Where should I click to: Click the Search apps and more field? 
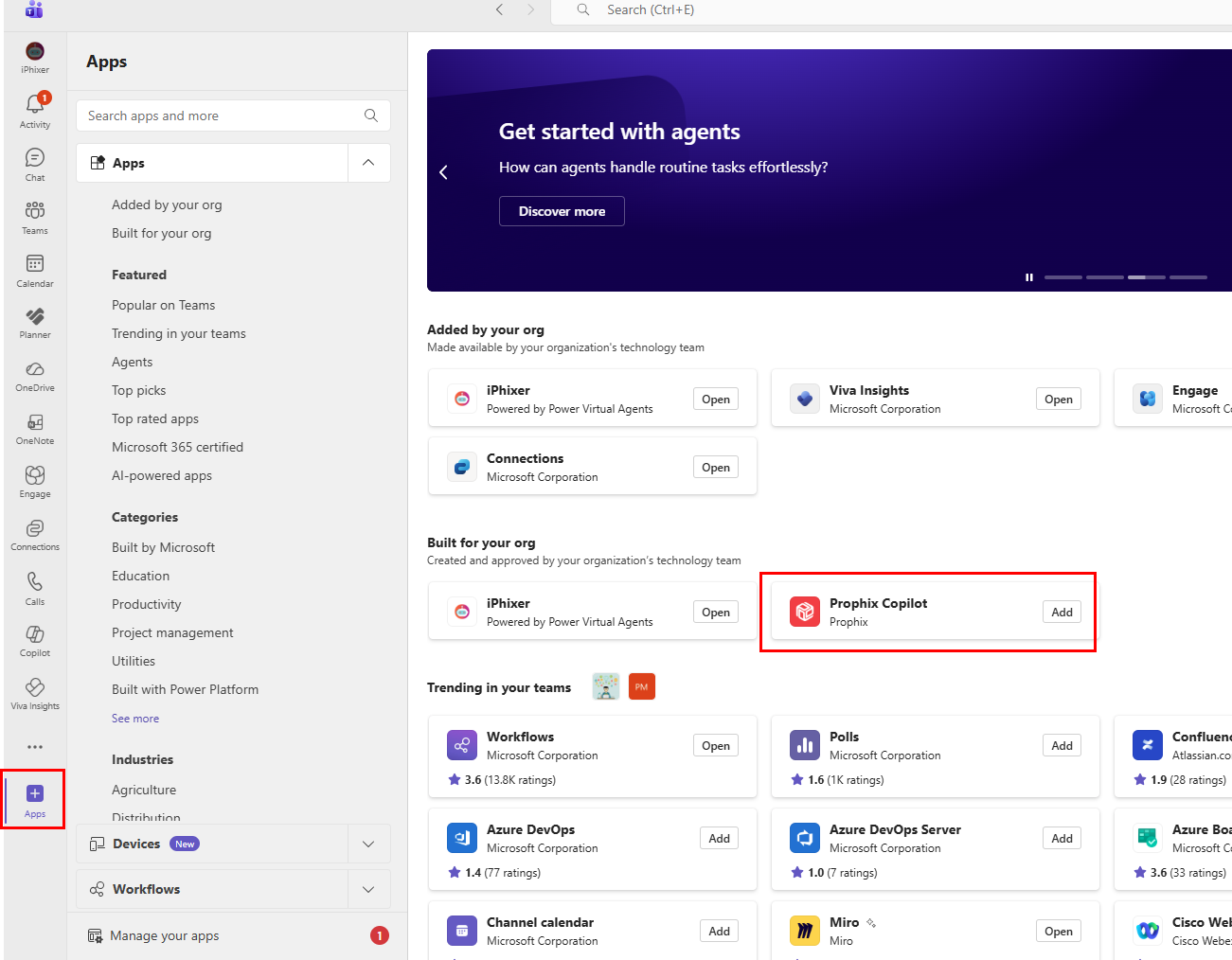pyautogui.click(x=223, y=116)
